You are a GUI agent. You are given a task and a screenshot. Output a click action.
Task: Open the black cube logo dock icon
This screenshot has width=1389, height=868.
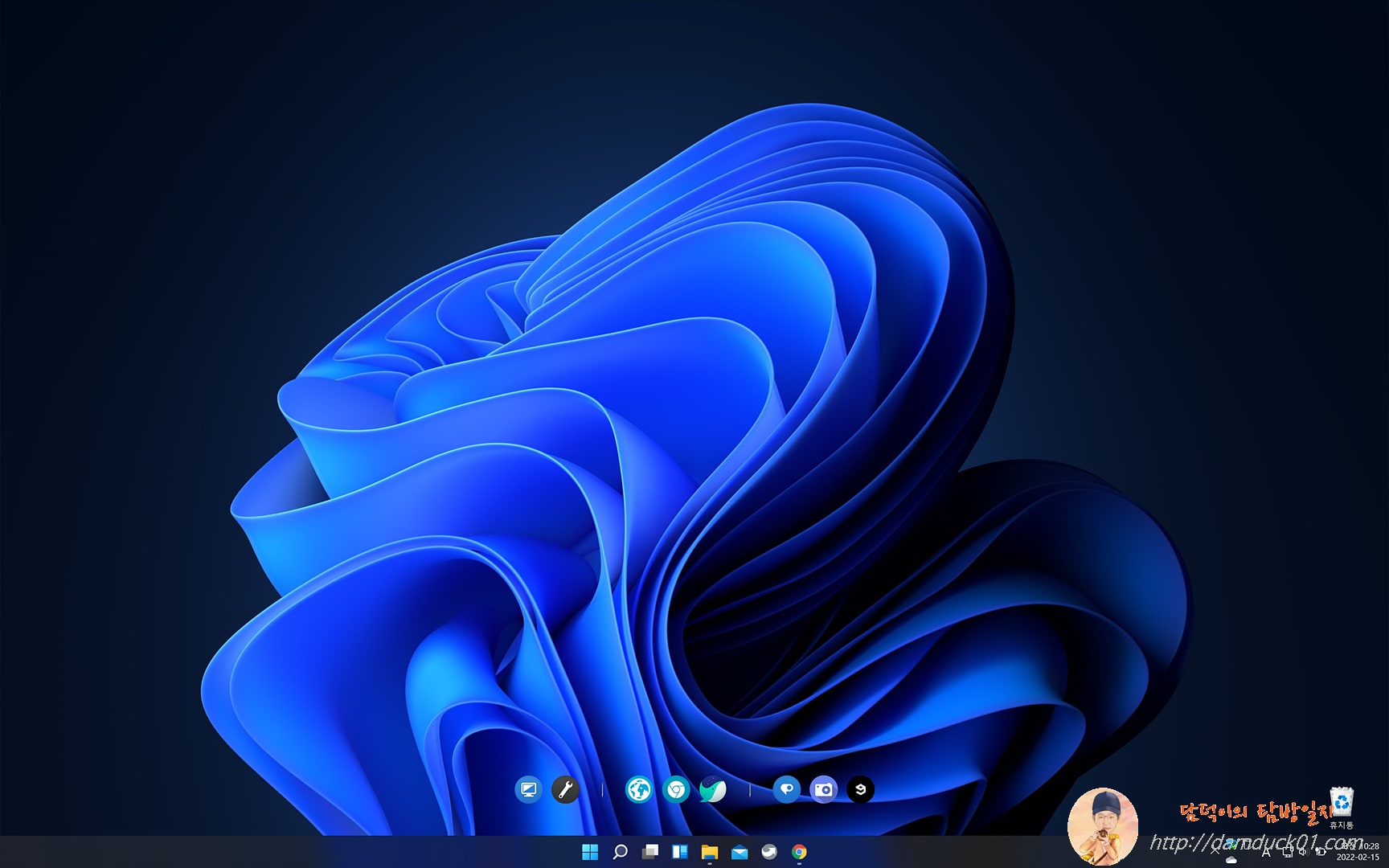[x=860, y=790]
